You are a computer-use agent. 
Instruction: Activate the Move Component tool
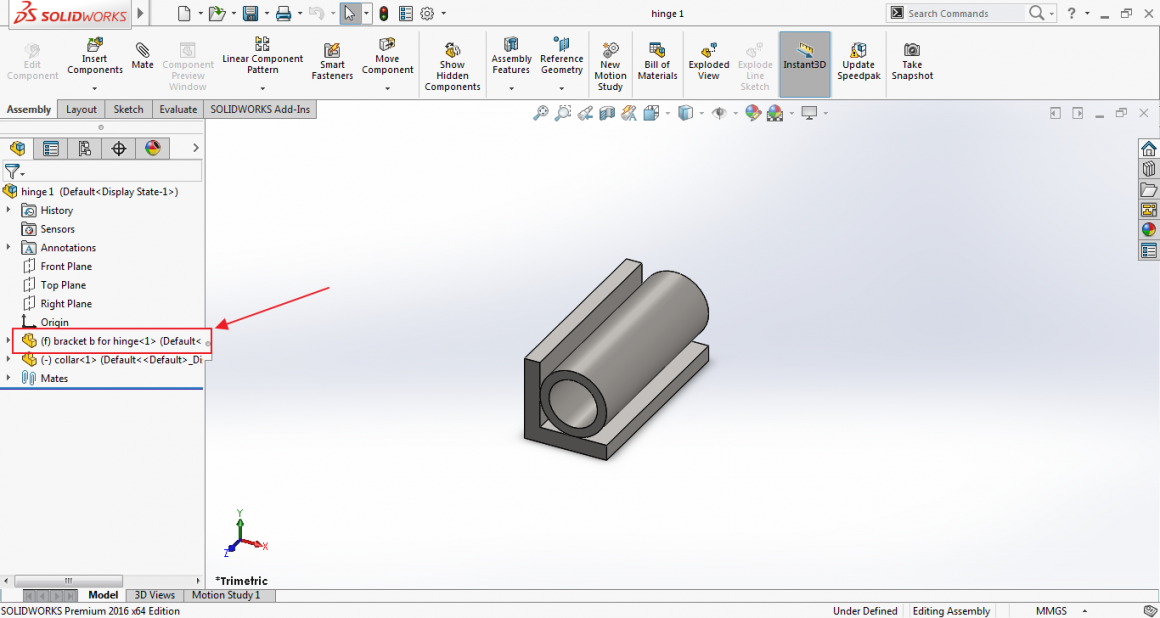point(387,55)
